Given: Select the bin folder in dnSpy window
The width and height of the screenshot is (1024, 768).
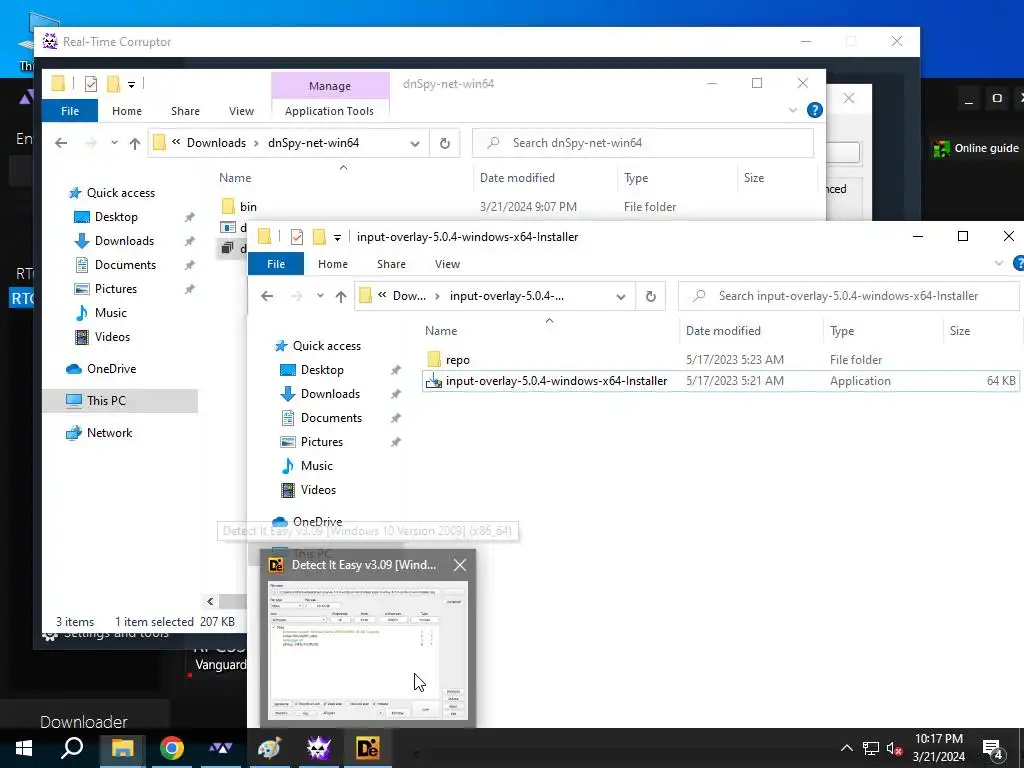Looking at the screenshot, I should point(248,206).
